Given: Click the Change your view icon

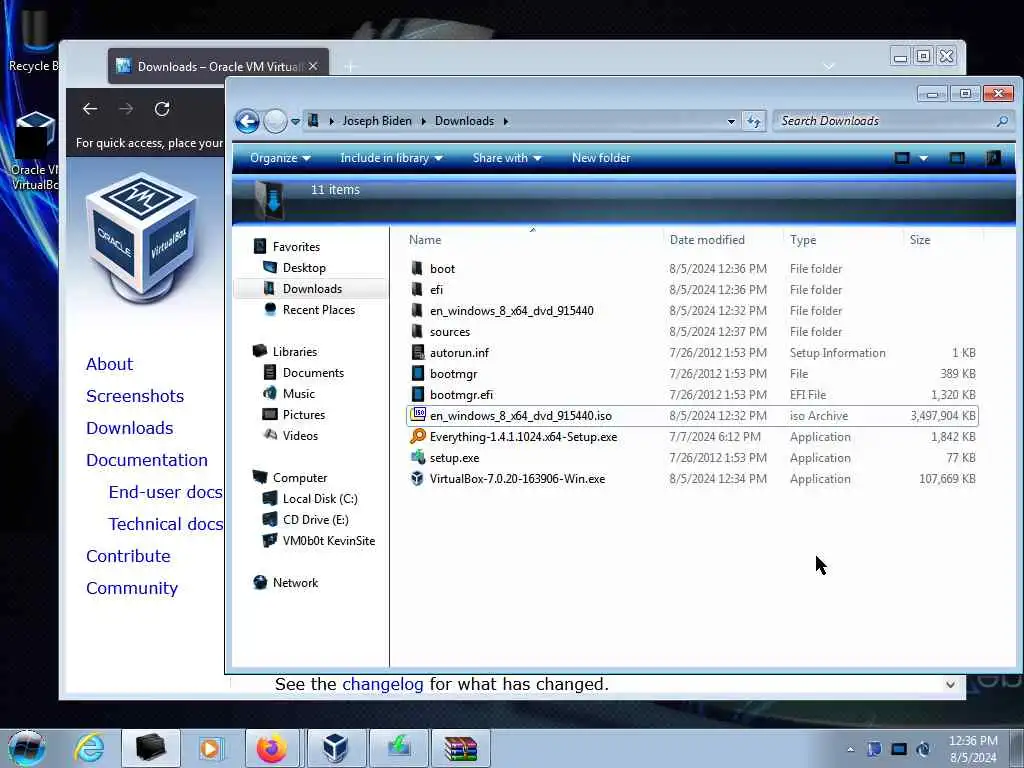Looking at the screenshot, I should pyautogui.click(x=902, y=158).
